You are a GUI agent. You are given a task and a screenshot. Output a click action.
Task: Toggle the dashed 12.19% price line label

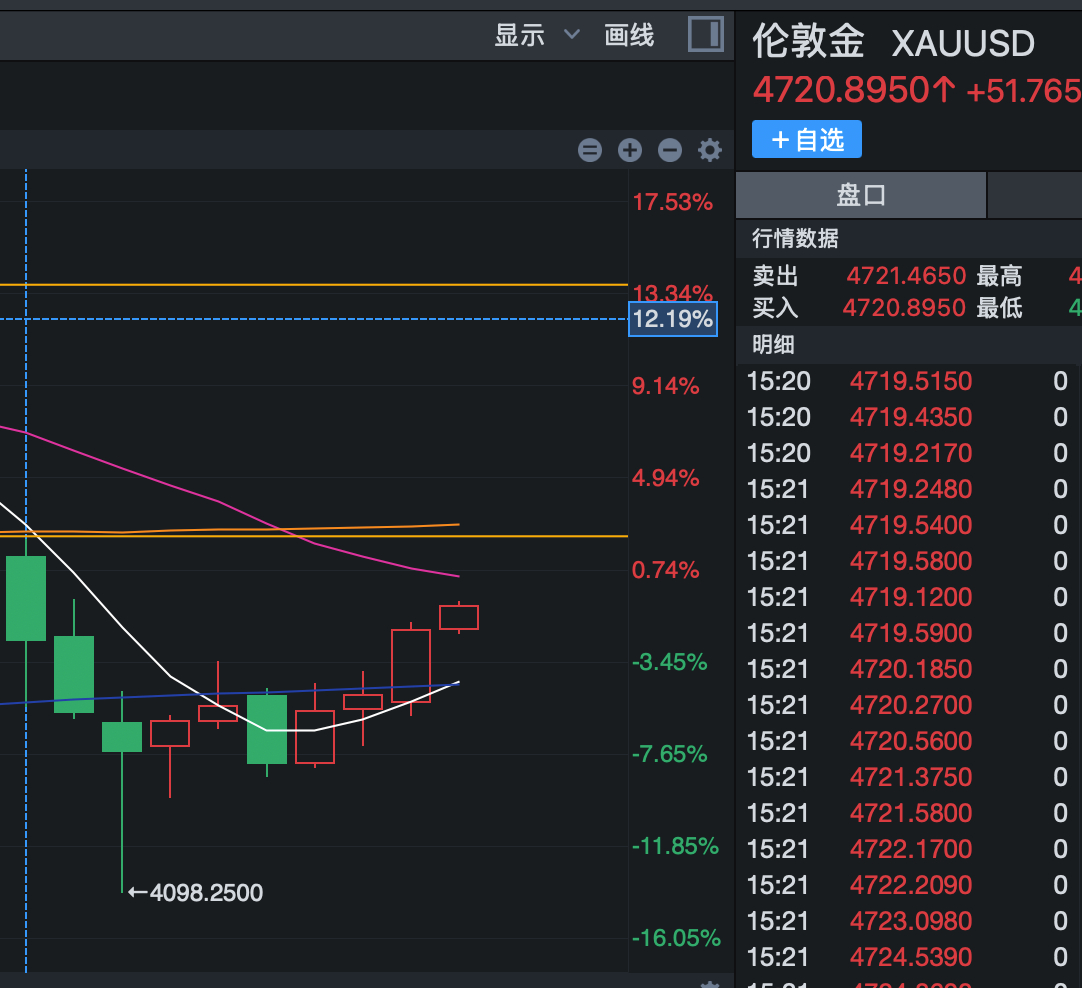coord(671,318)
